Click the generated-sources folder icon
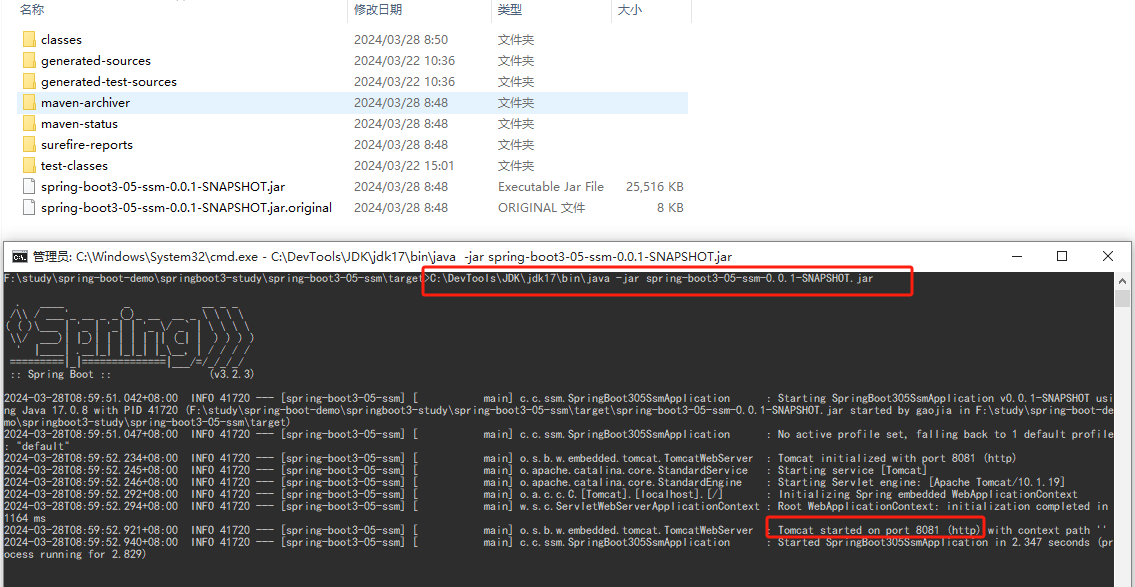 point(29,60)
